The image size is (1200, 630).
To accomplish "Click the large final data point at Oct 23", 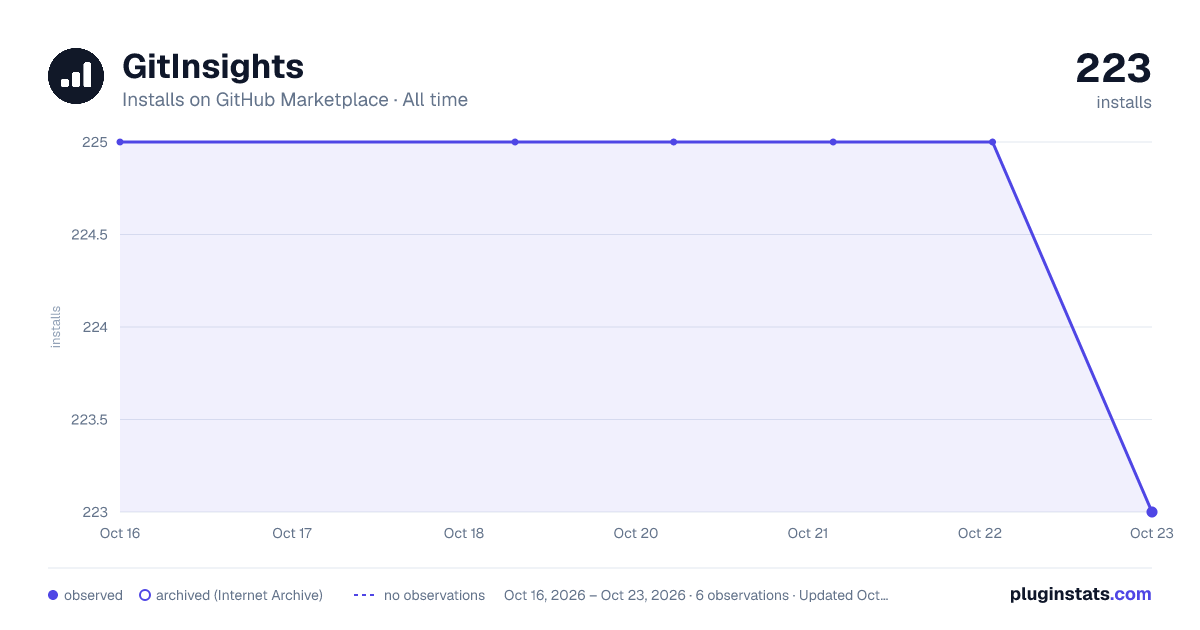I will tap(1152, 512).
